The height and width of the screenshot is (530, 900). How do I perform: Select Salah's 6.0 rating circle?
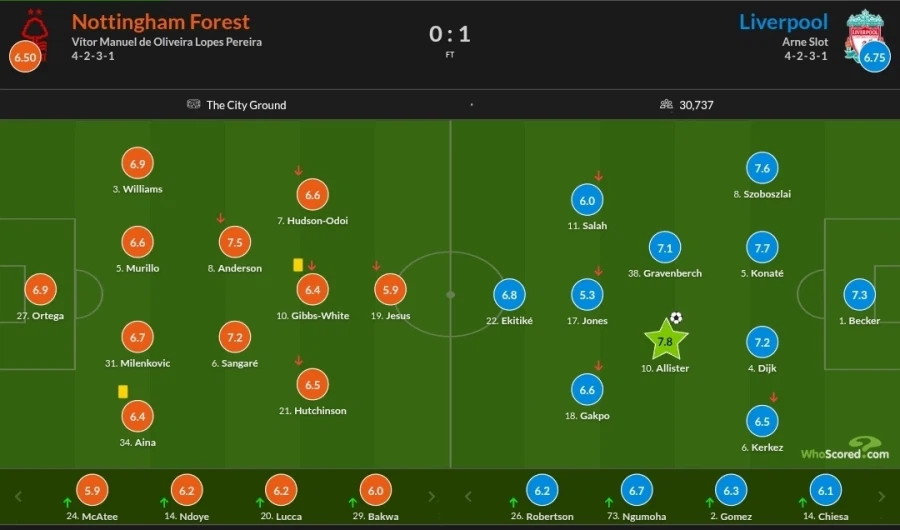587,201
